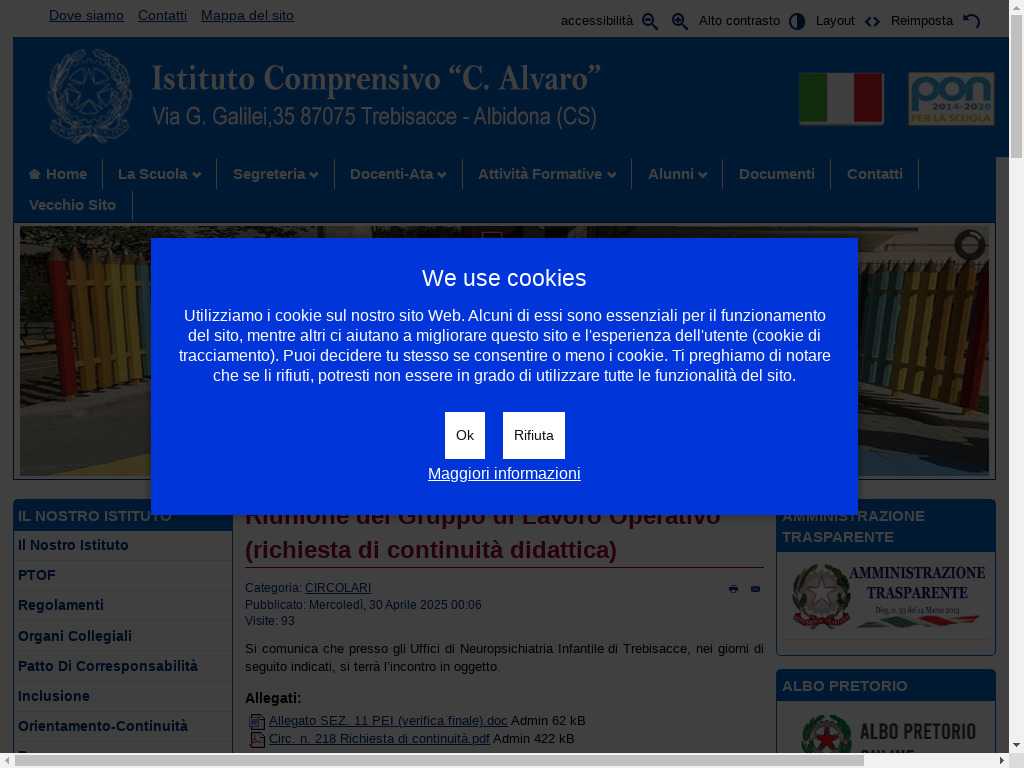Click the Reimposta undo arrow icon

coord(972,22)
